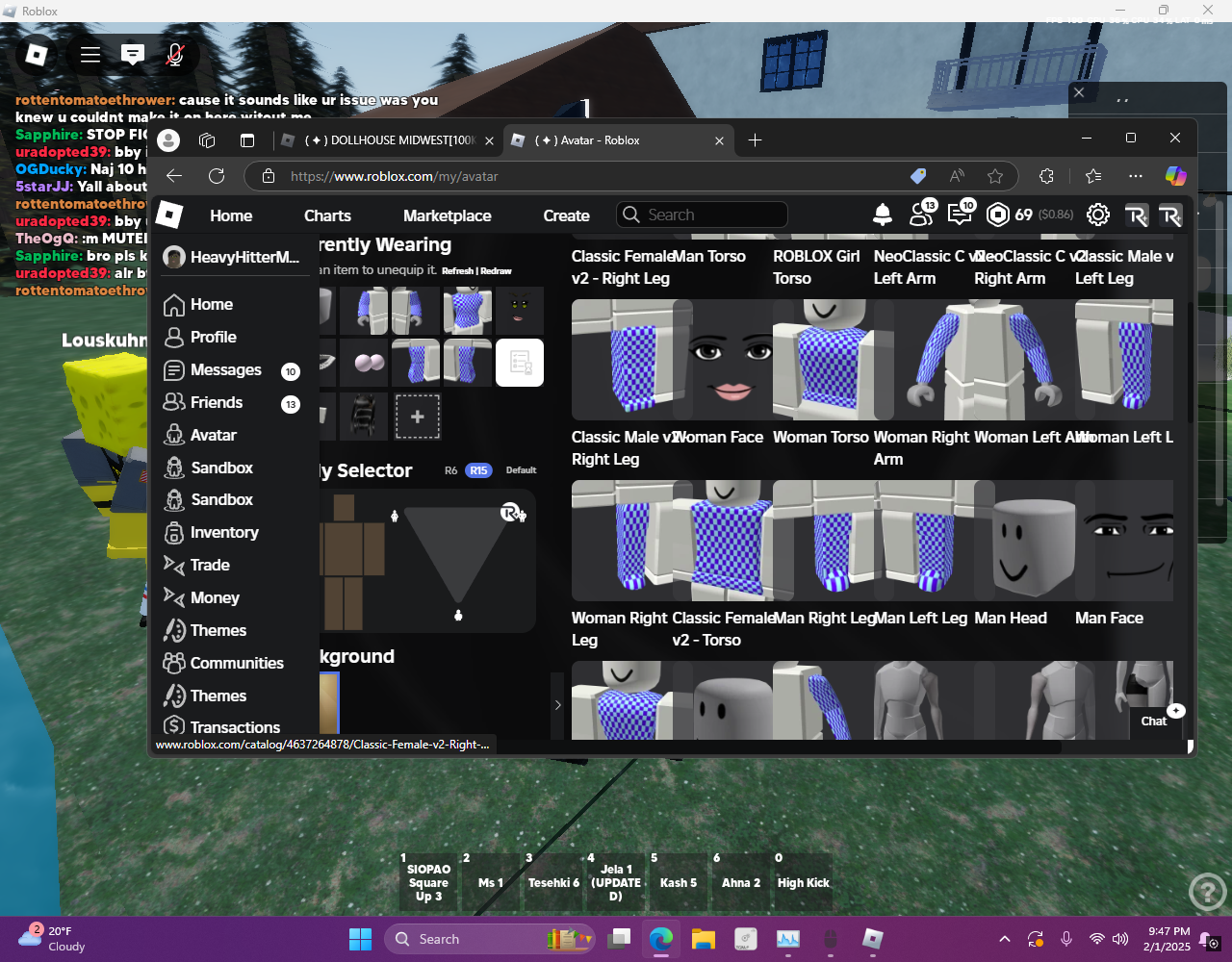This screenshot has height=962, width=1232.
Task: Add page to favorites star icon
Action: (x=995, y=176)
